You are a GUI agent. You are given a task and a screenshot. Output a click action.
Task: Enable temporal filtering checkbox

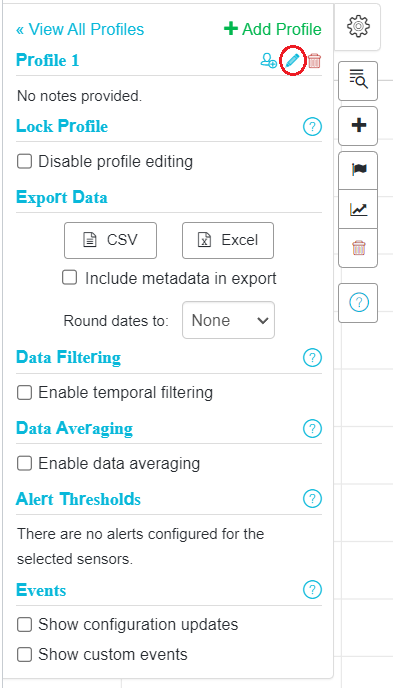point(25,392)
